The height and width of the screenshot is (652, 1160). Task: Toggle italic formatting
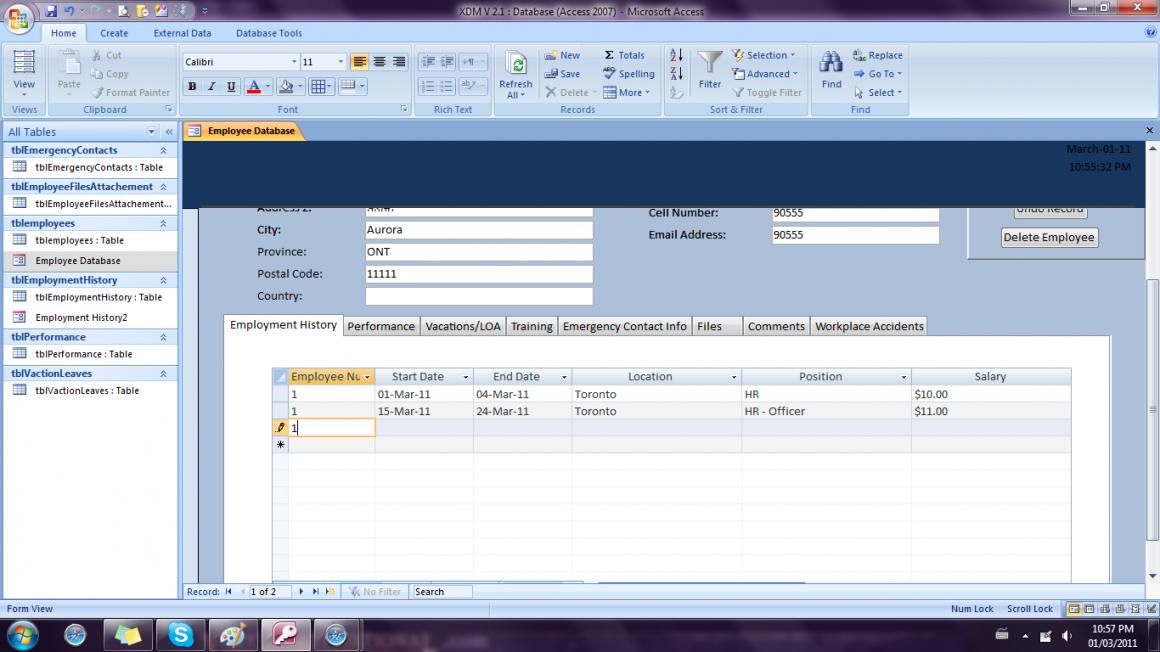211,87
